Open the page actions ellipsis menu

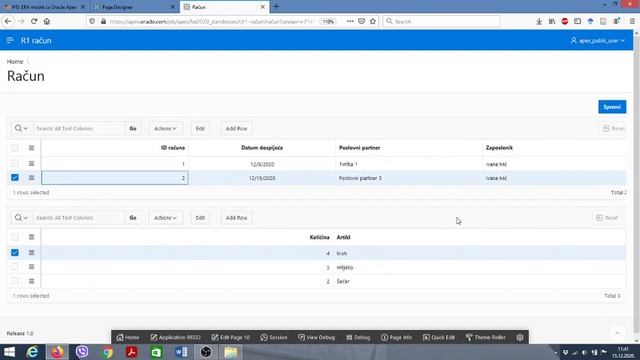[350, 21]
